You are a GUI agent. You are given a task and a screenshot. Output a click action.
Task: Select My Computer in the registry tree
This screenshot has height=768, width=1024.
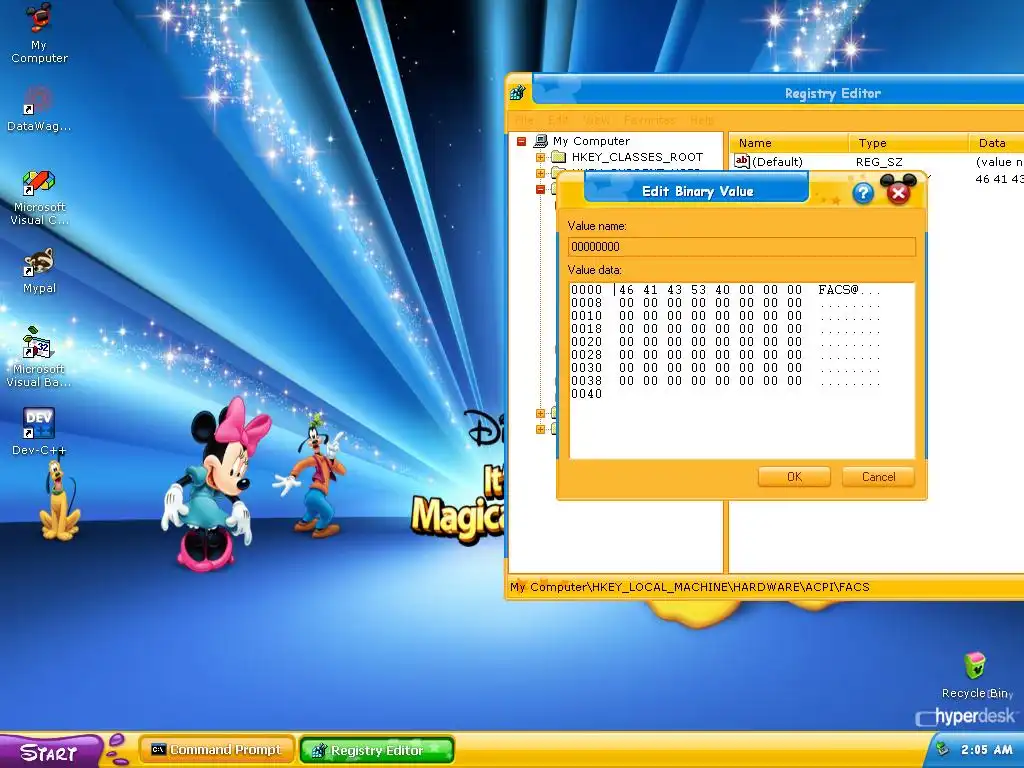click(591, 141)
